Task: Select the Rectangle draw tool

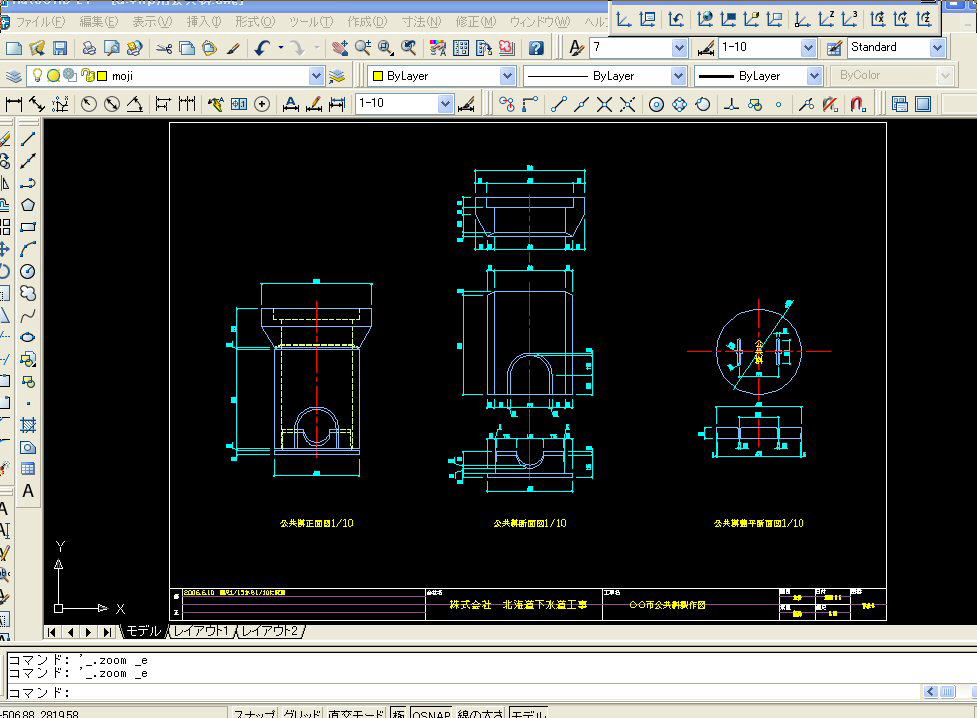Action: pyautogui.click(x=28, y=227)
